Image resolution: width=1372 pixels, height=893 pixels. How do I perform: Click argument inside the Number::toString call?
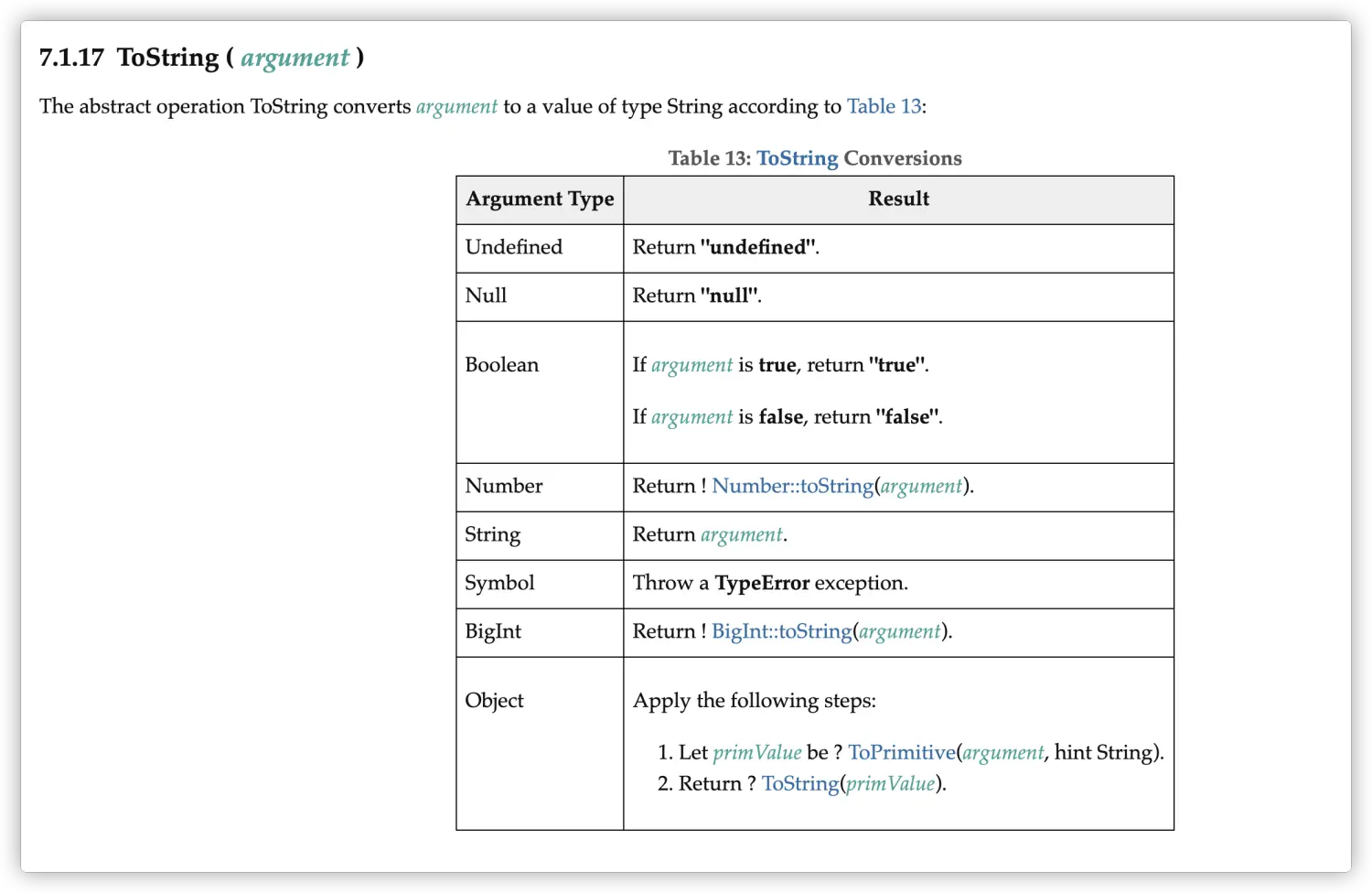921,486
